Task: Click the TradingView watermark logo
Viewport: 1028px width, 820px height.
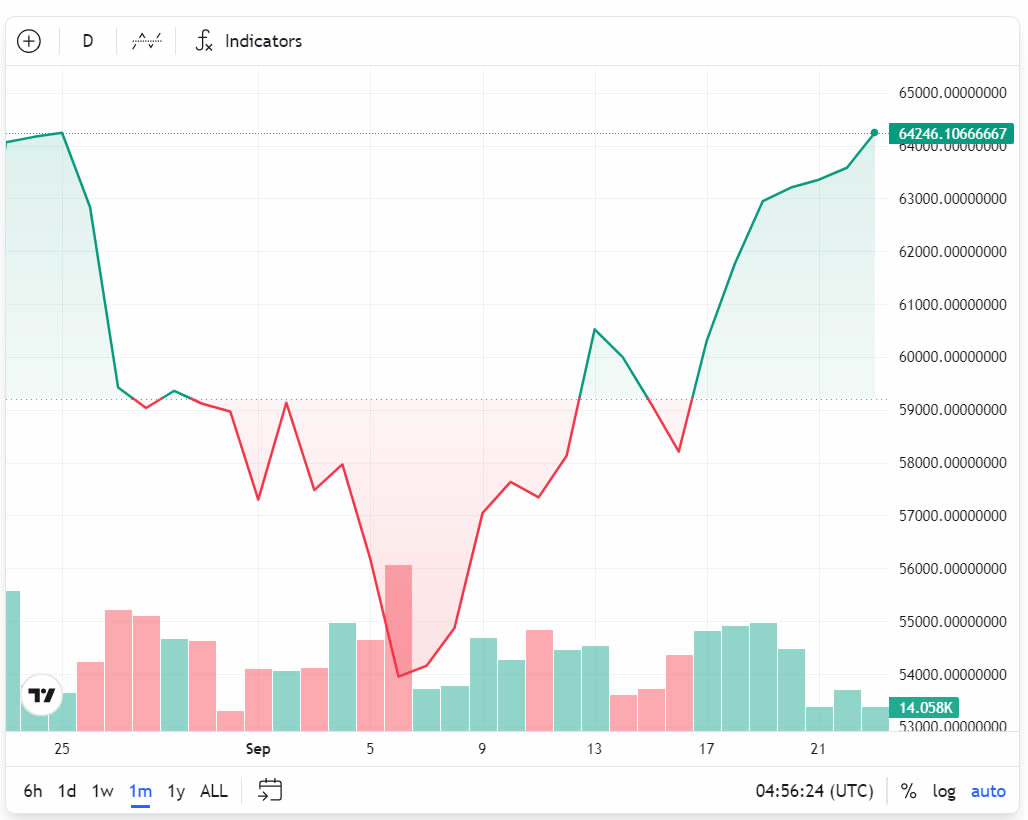Action: pyautogui.click(x=40, y=695)
